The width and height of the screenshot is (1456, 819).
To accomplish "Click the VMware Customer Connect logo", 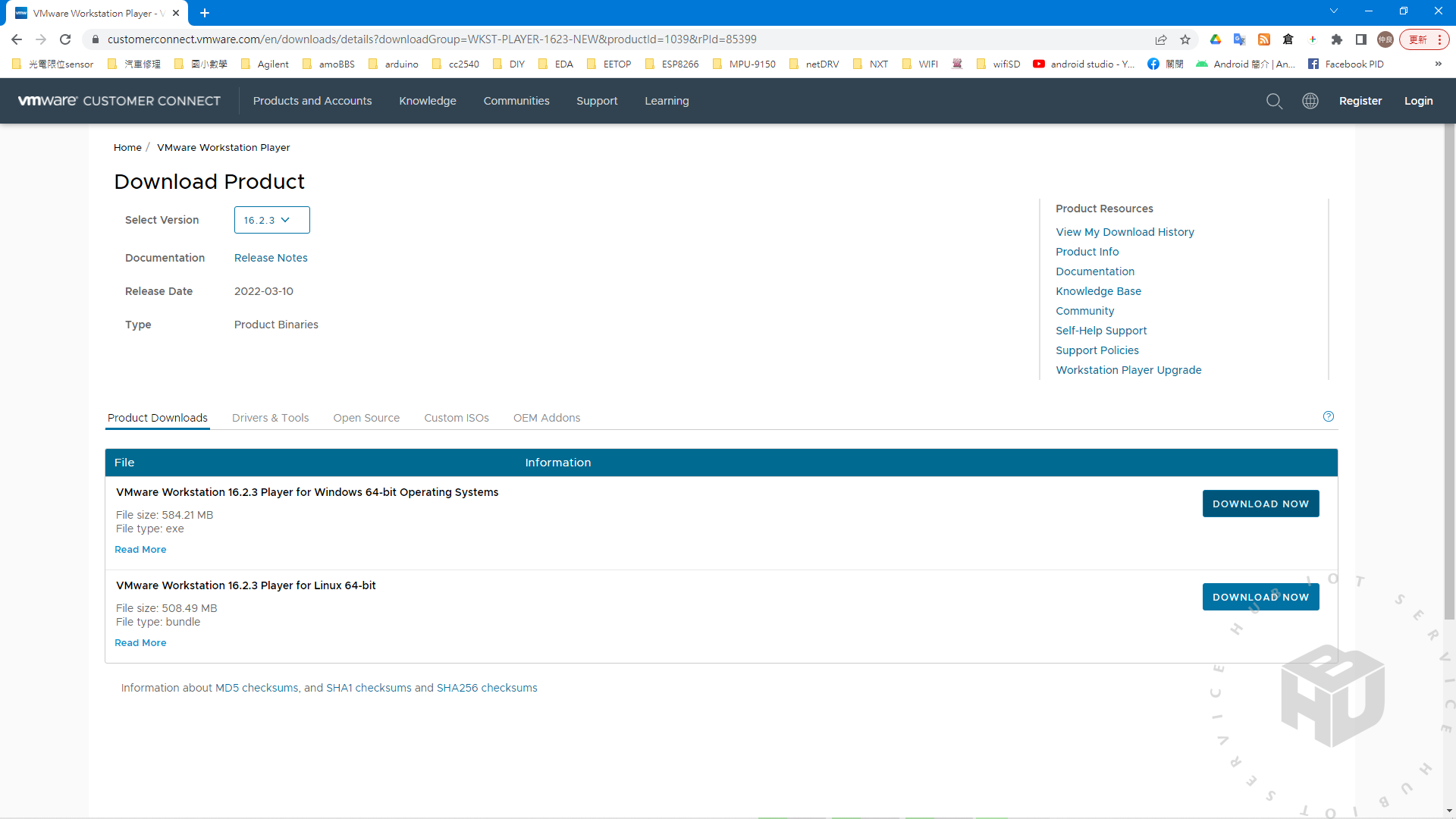I will pyautogui.click(x=119, y=101).
